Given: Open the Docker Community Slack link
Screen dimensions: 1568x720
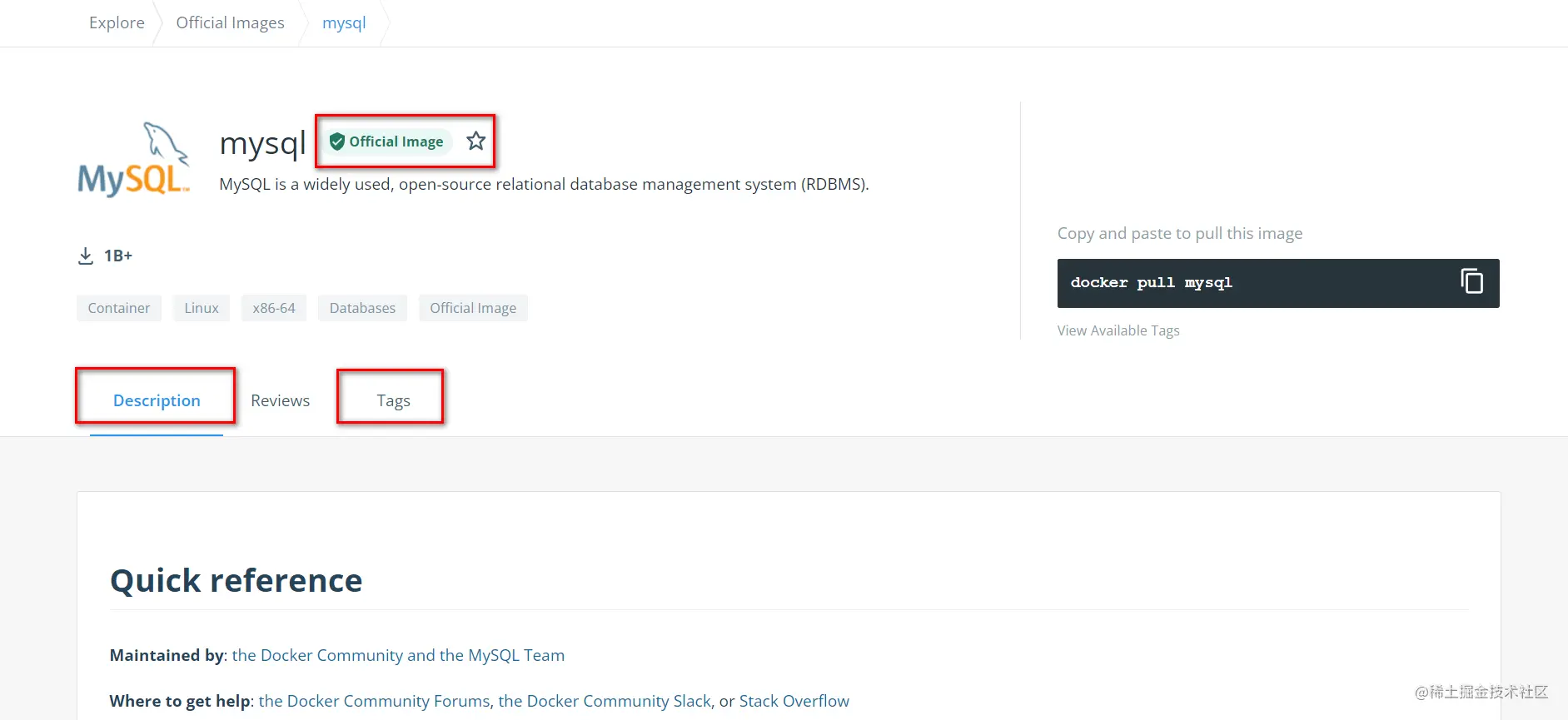Looking at the screenshot, I should point(605,701).
